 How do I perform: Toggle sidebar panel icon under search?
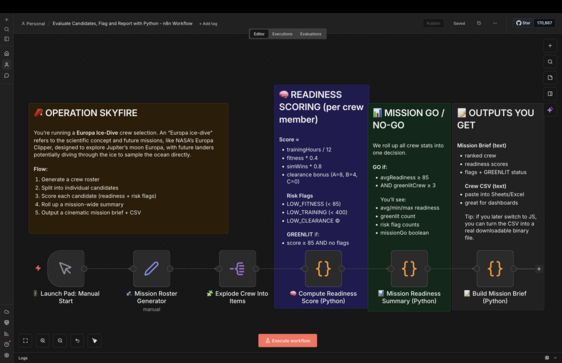point(6,39)
